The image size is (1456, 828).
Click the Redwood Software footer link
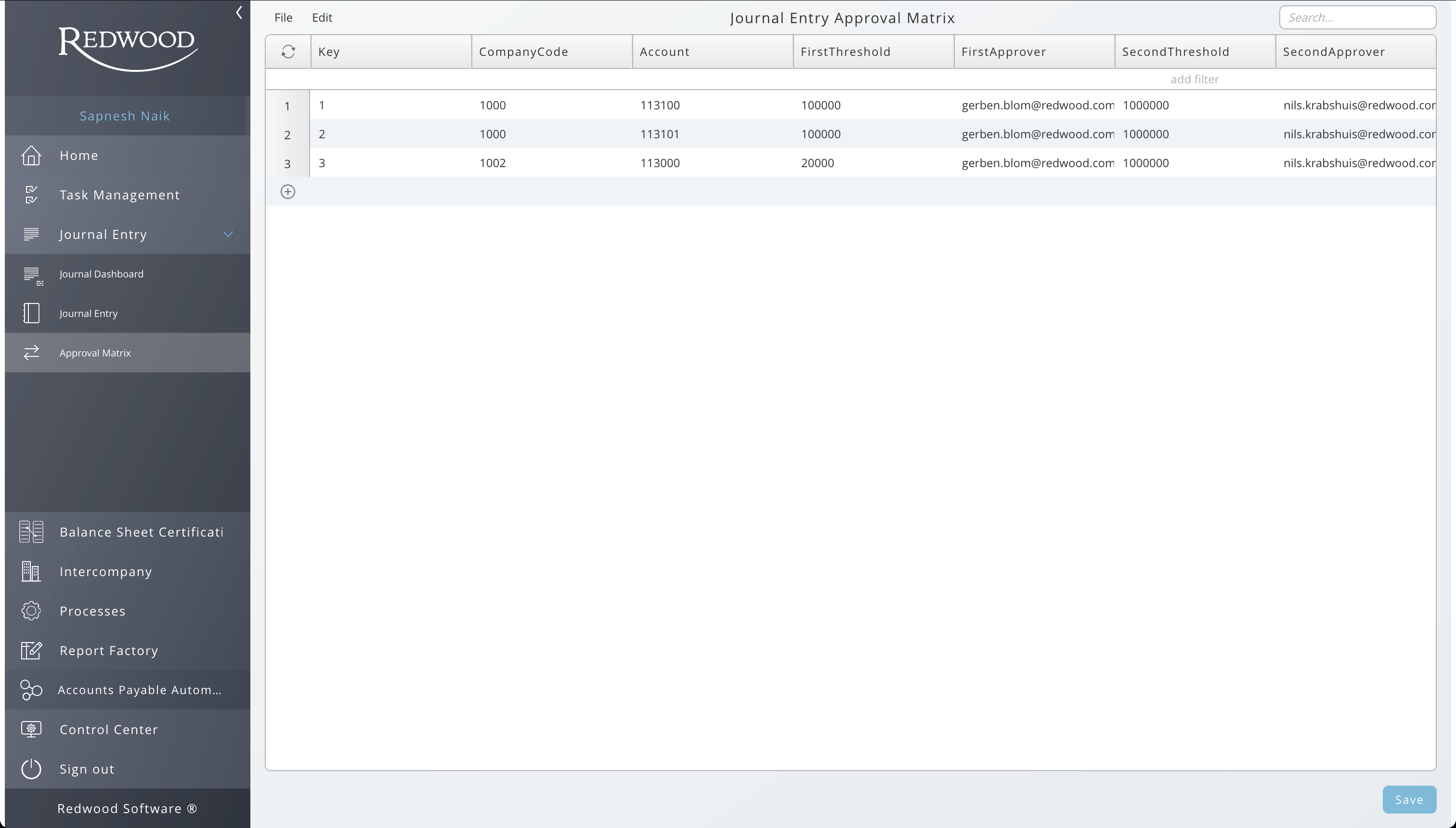127,809
